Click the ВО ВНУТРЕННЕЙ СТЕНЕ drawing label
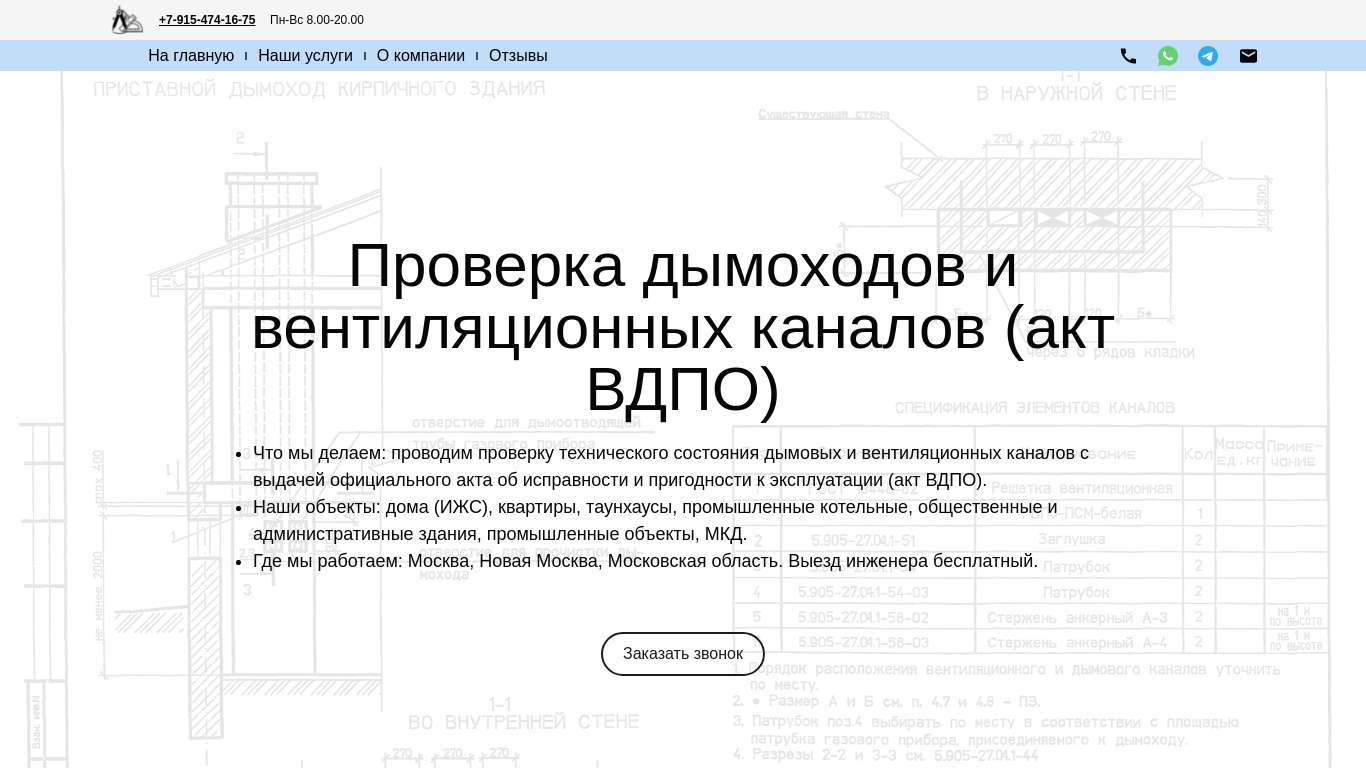This screenshot has width=1366, height=768. pyautogui.click(x=523, y=722)
